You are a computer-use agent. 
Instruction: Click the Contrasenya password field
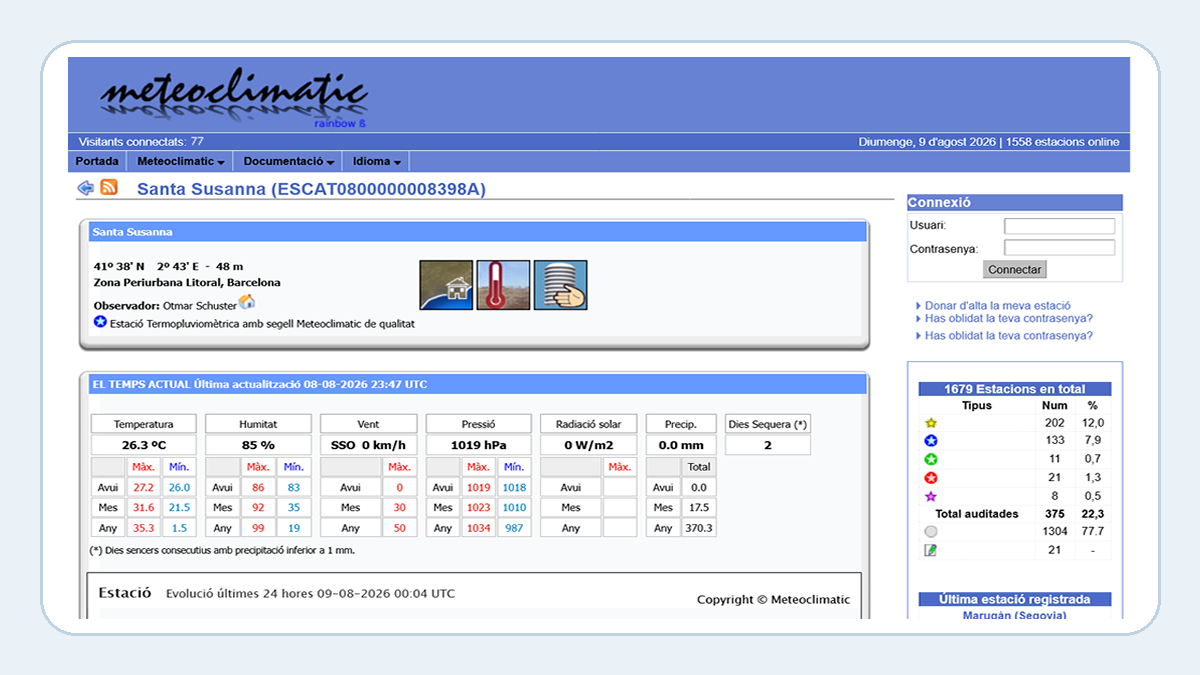(1059, 248)
